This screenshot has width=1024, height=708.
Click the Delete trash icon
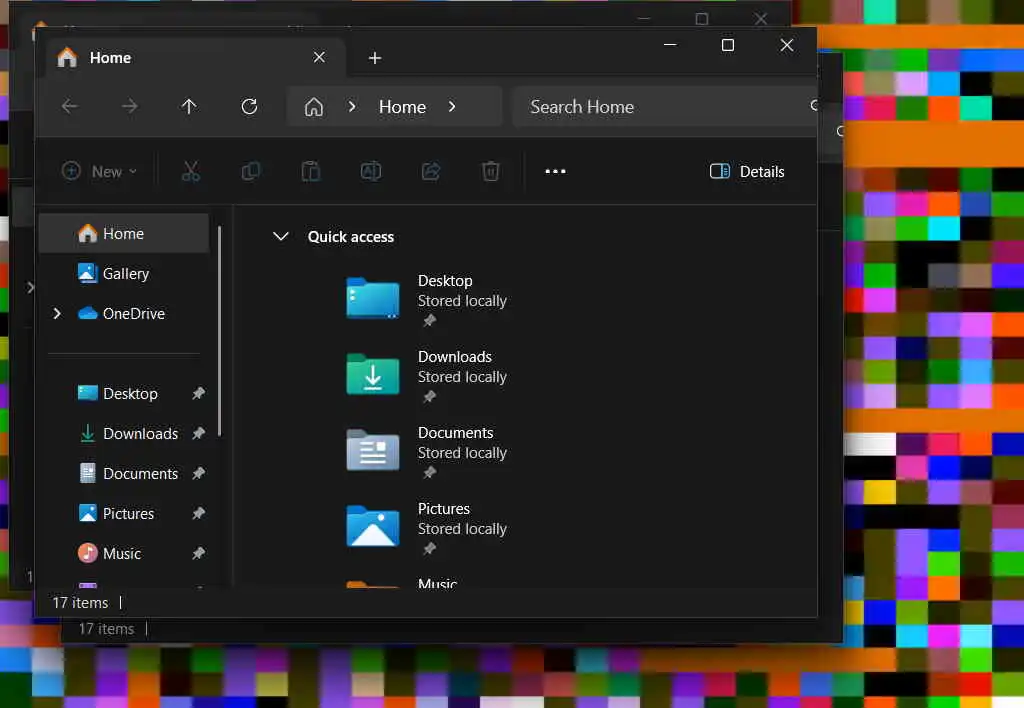pos(490,171)
